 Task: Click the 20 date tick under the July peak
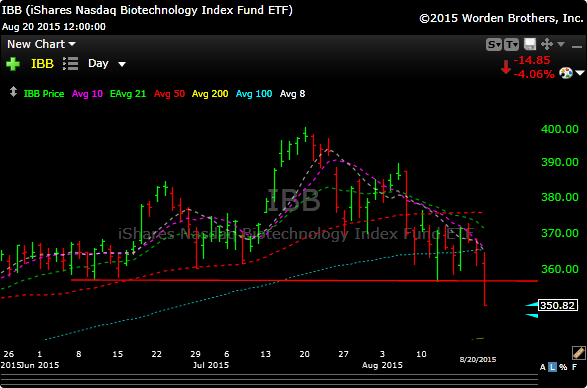tap(304, 354)
